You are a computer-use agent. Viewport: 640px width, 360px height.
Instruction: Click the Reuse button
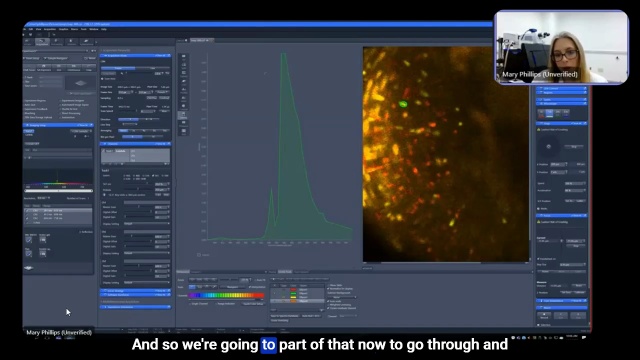(x=90, y=58)
